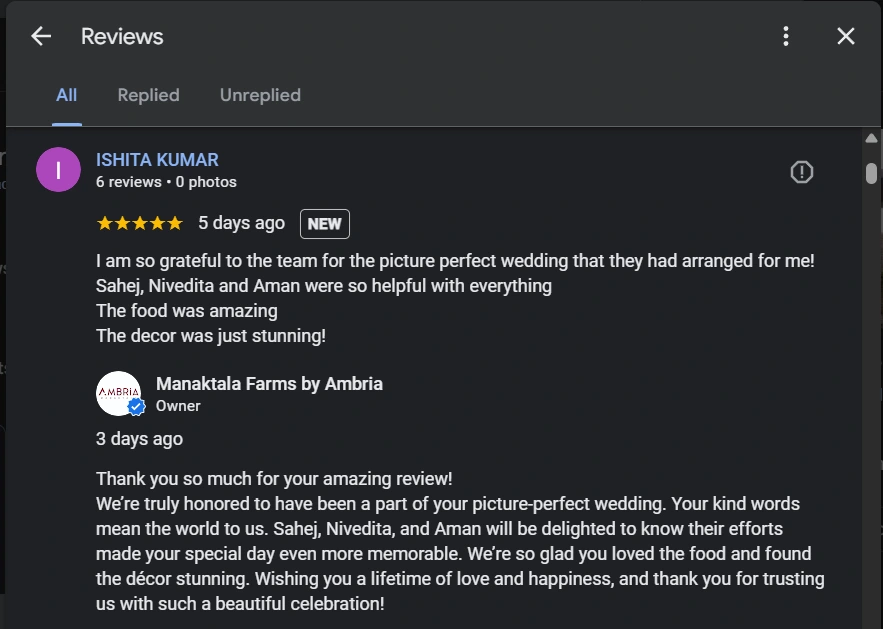Close the Reviews panel
Image resolution: width=883 pixels, height=629 pixels.
click(846, 37)
